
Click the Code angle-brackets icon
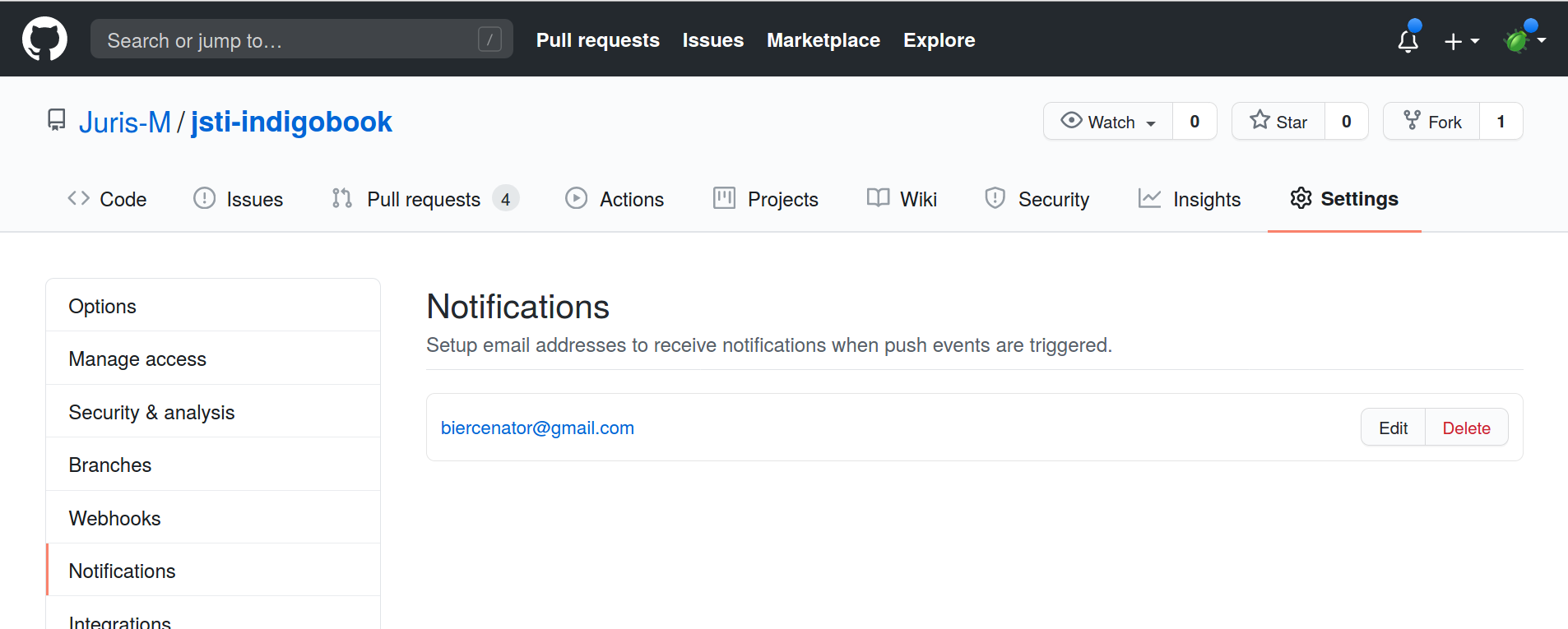[x=78, y=198]
